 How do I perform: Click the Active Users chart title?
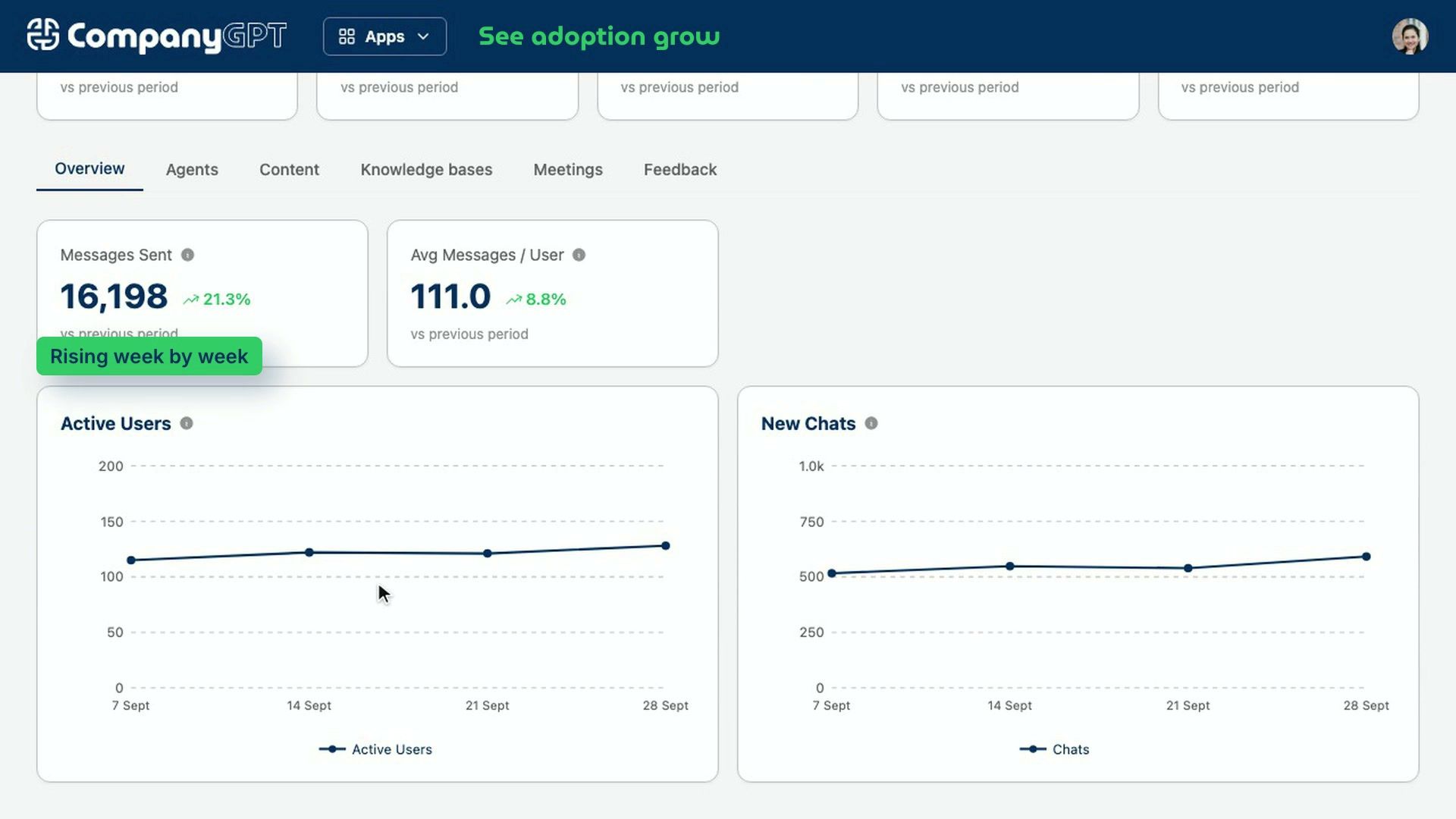[x=116, y=424]
